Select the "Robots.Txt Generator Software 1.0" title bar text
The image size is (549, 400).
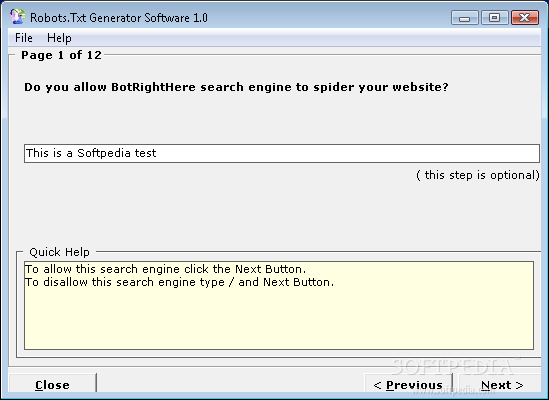(119, 18)
